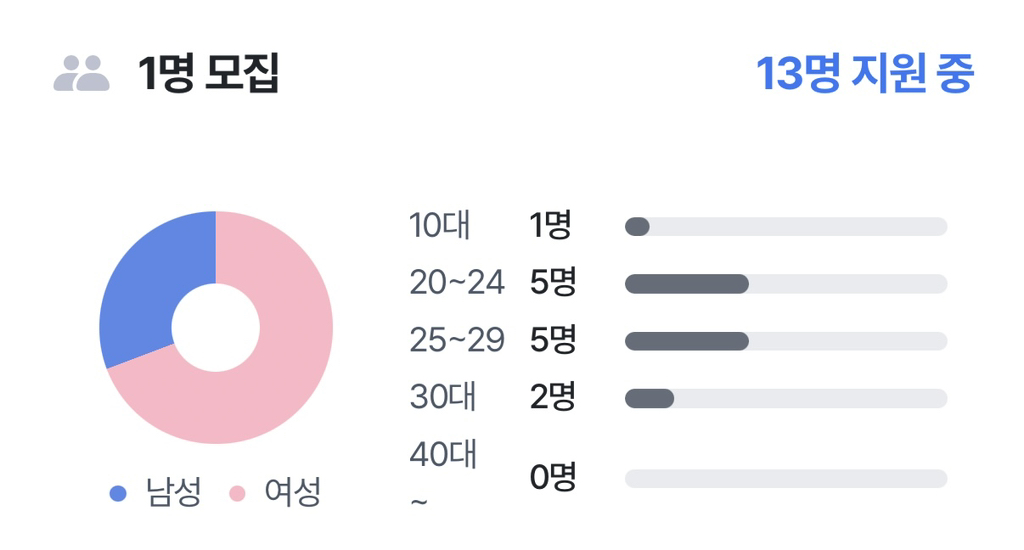This screenshot has height=550, width=1024.
Task: Click the '0명' count for 40대~
Action: click(x=553, y=477)
